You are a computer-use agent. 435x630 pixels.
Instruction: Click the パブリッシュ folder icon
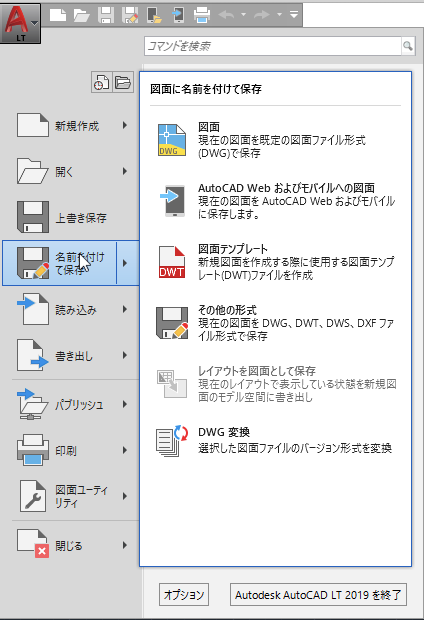click(x=32, y=404)
